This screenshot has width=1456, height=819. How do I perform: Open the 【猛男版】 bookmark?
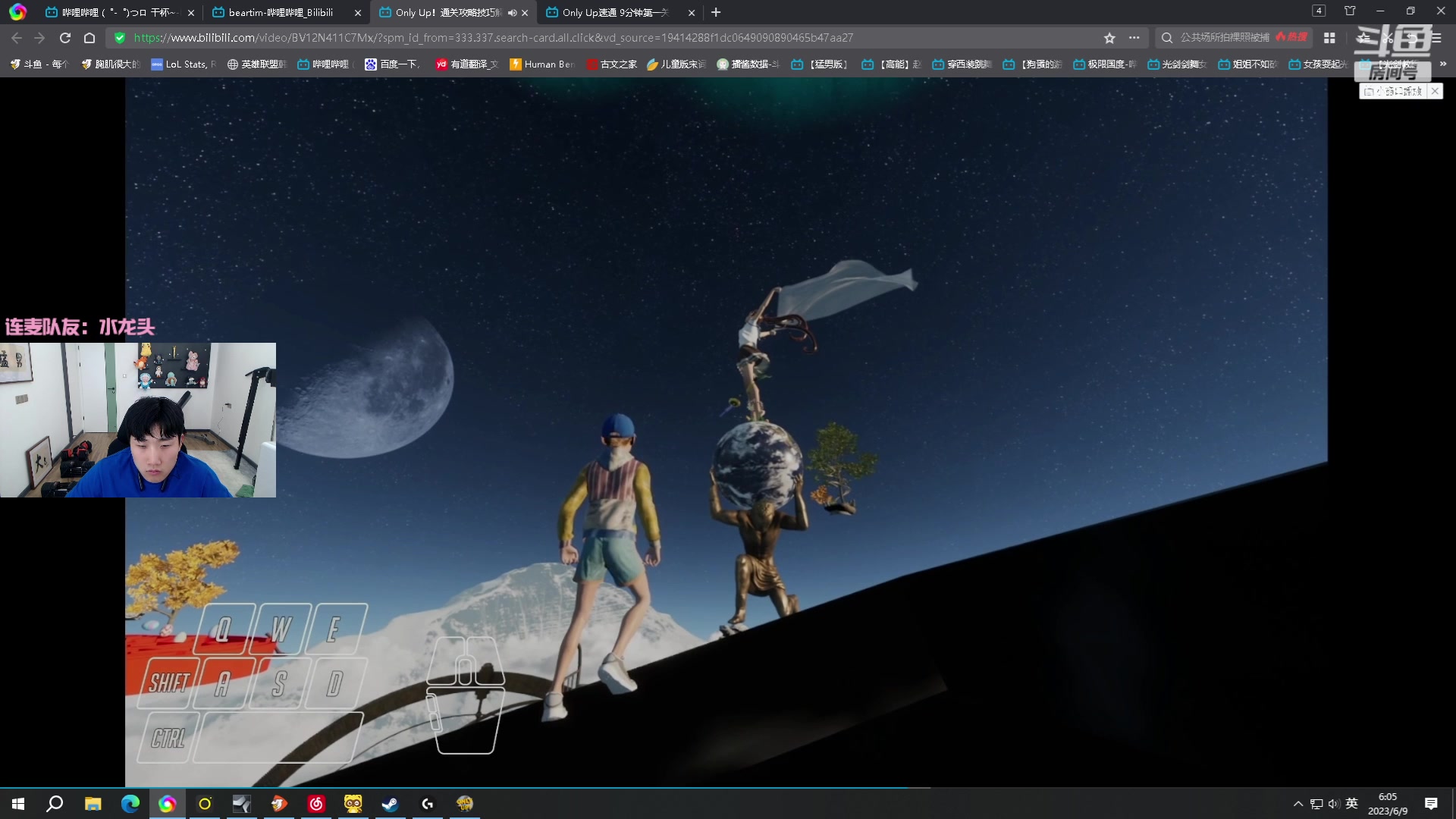tap(820, 64)
